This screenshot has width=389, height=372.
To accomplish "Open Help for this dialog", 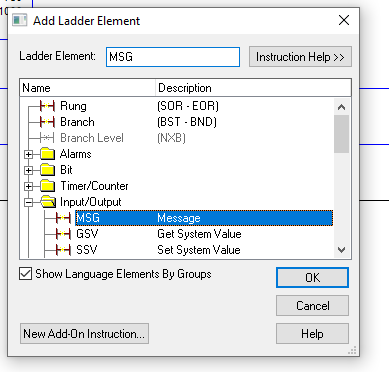I will click(312, 334).
